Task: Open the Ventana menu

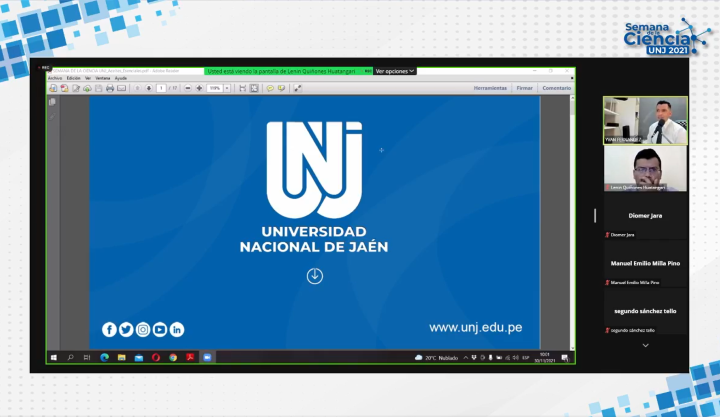Action: click(103, 78)
